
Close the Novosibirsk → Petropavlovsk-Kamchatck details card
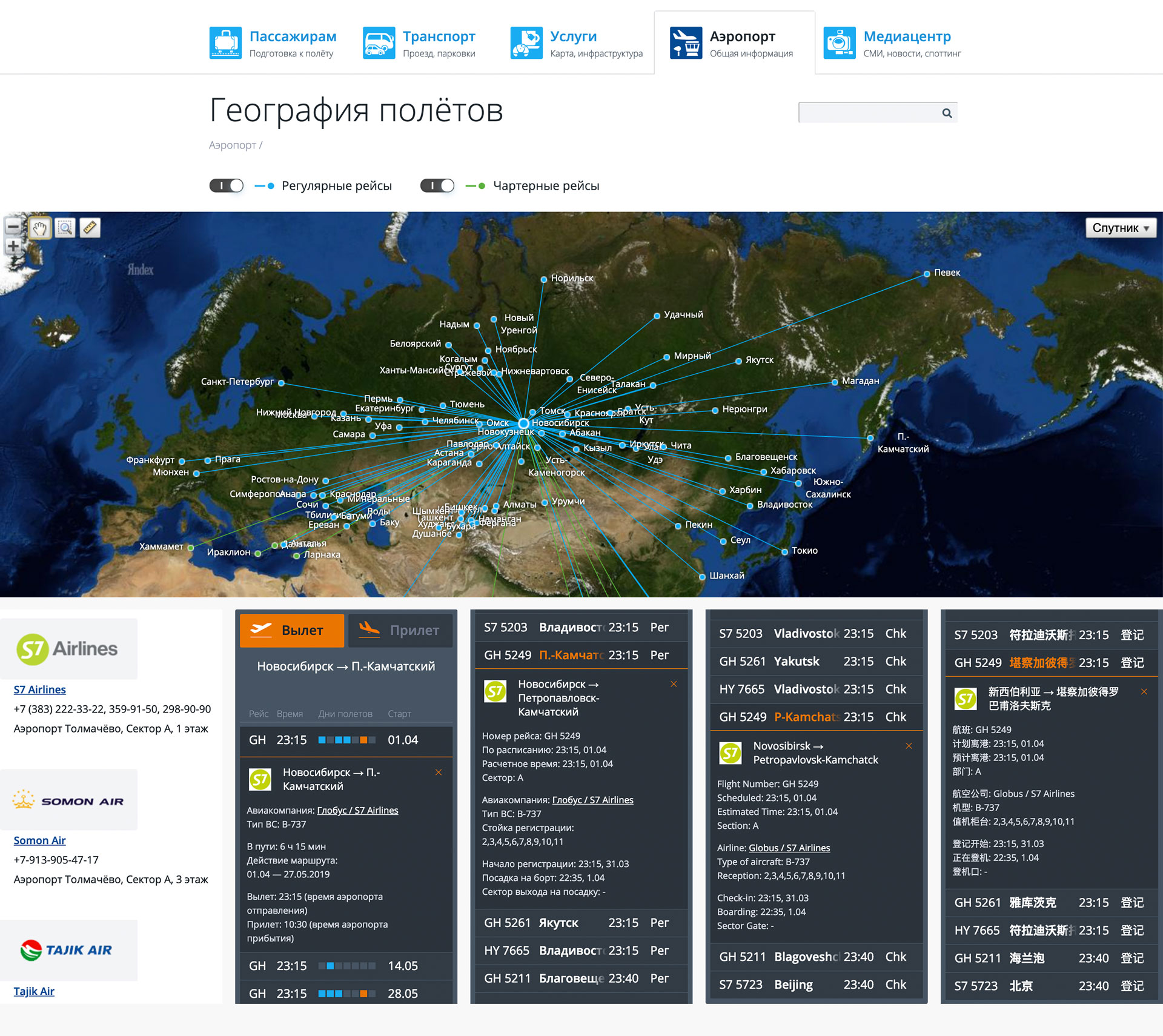[x=909, y=746]
